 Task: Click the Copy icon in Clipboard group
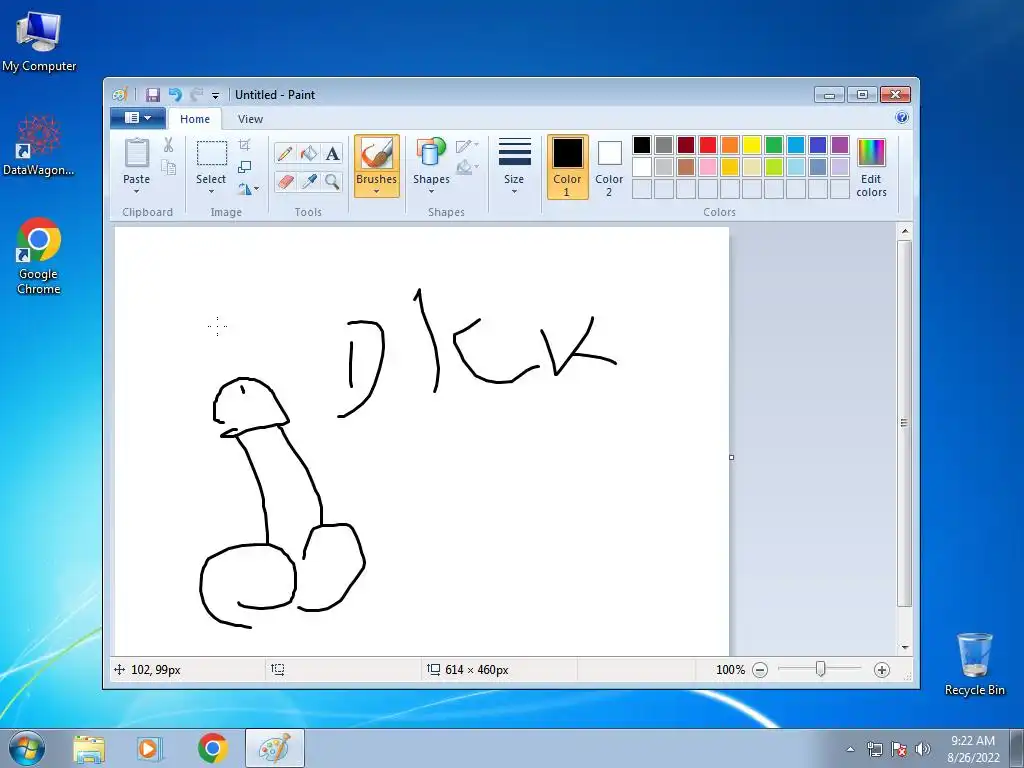168,168
